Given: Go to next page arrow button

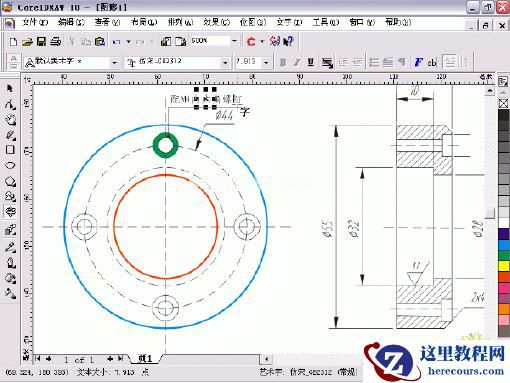Looking at the screenshot, I should point(110,359).
